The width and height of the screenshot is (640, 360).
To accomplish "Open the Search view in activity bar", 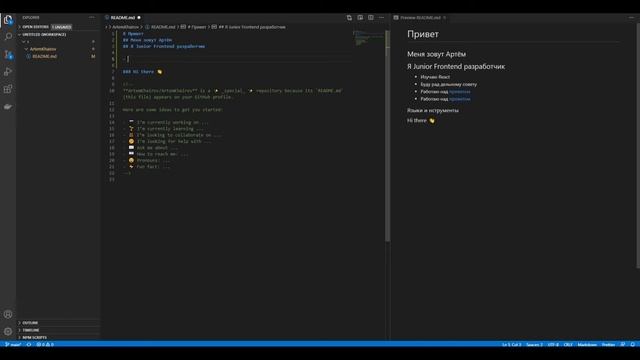I will pyautogui.click(x=8, y=37).
